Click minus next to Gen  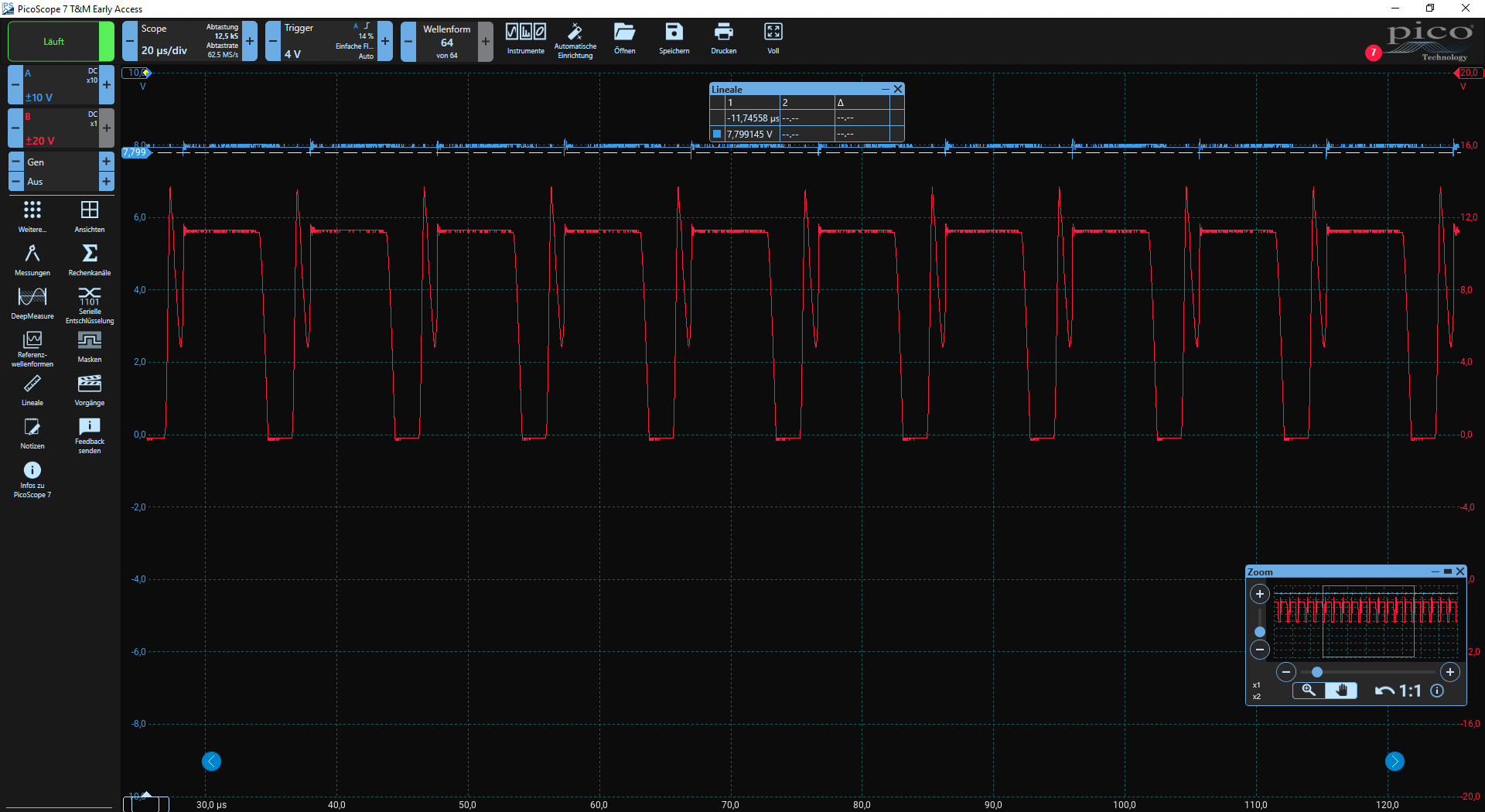[15, 162]
